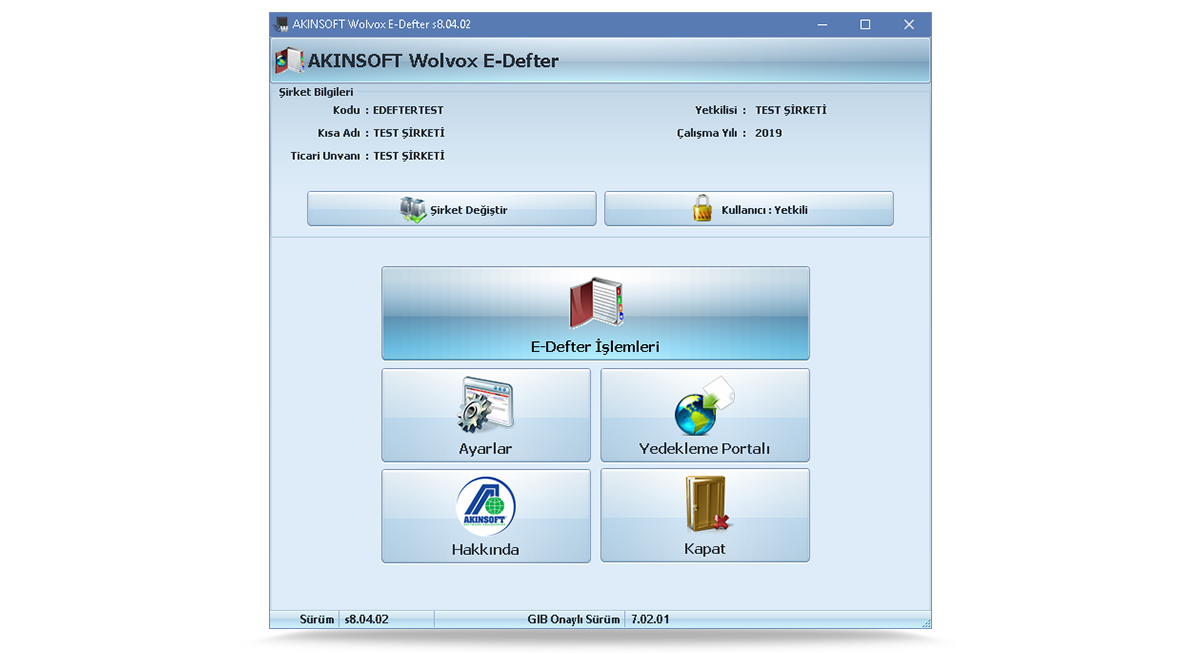Click Kullanıcı: Yetkili to change user

[748, 208]
